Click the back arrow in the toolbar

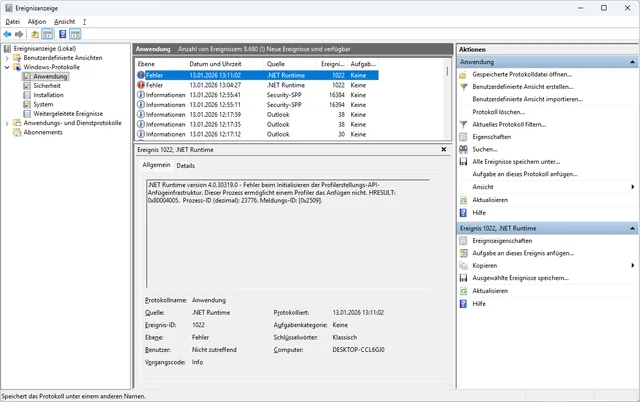coord(9,33)
